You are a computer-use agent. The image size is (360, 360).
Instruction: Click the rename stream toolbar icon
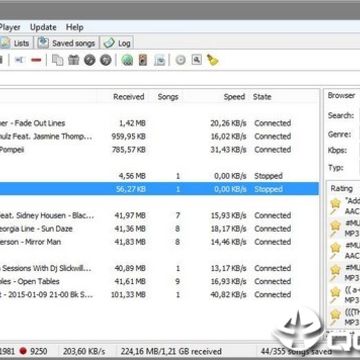[x=20, y=60]
